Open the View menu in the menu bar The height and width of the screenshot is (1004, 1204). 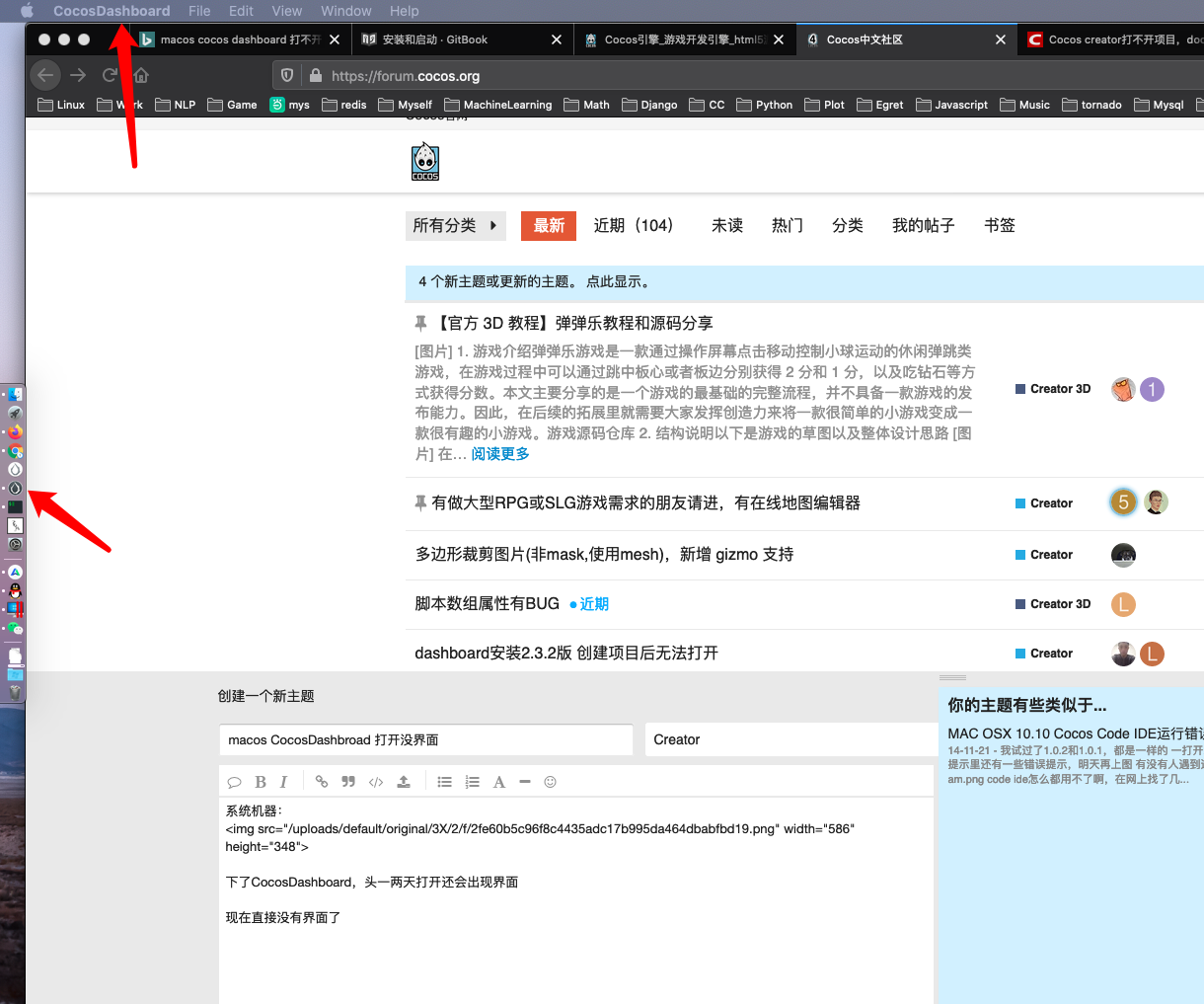[x=287, y=11]
